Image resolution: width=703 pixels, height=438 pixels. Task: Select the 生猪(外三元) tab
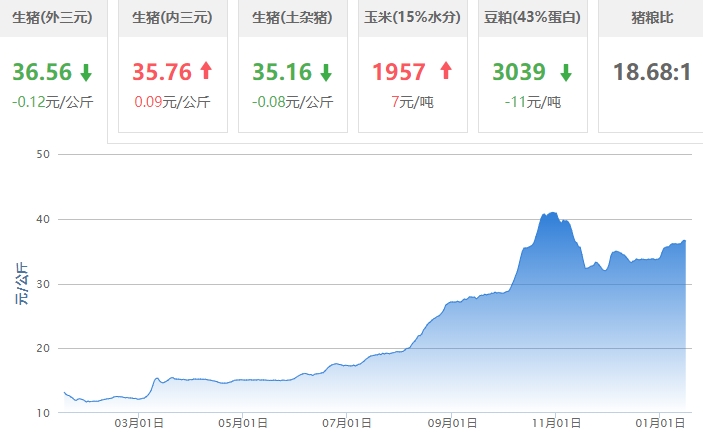coord(52,18)
